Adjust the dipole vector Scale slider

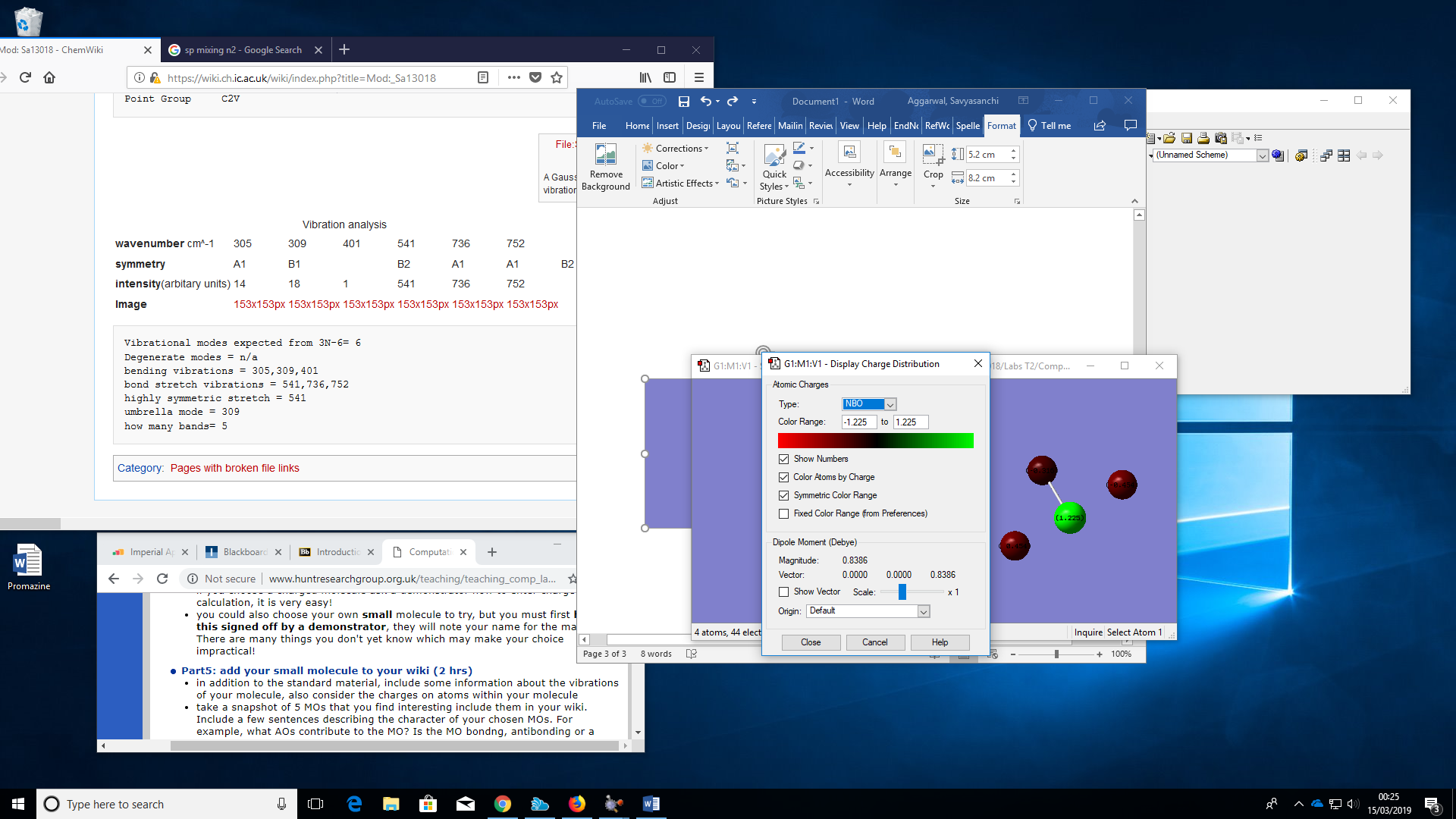tap(902, 591)
